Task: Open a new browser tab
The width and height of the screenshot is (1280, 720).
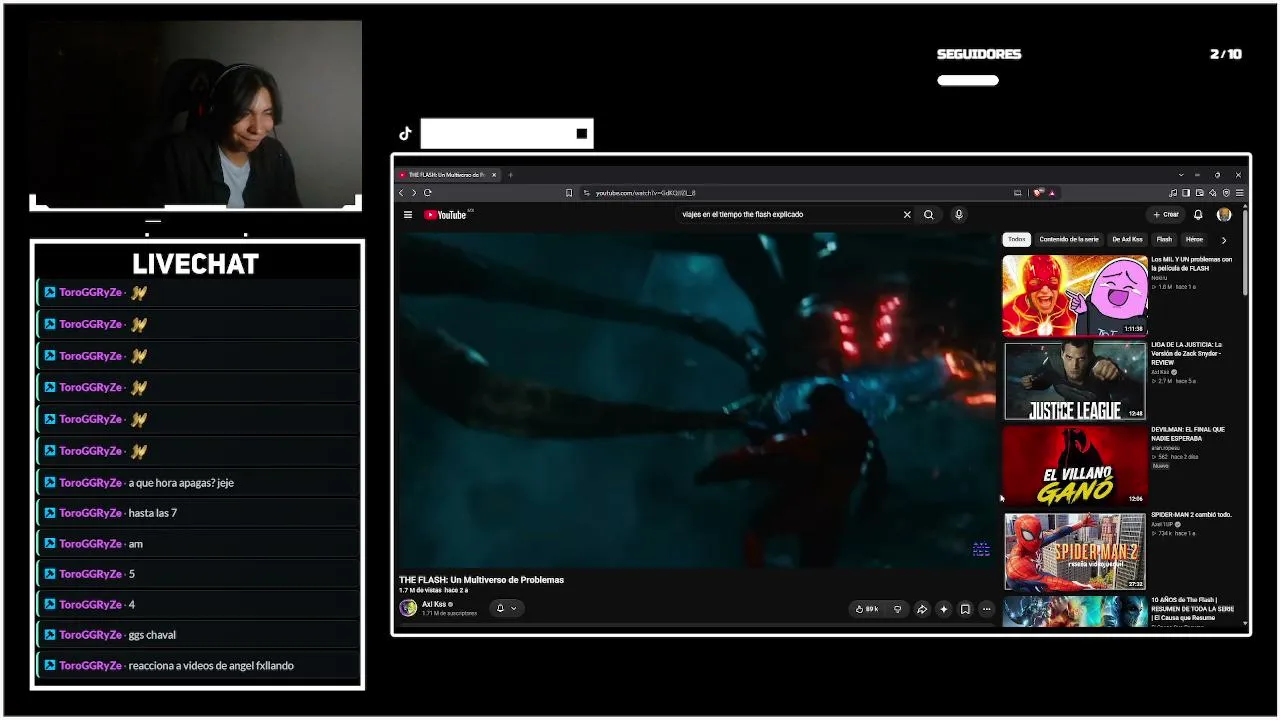Action: coord(510,175)
